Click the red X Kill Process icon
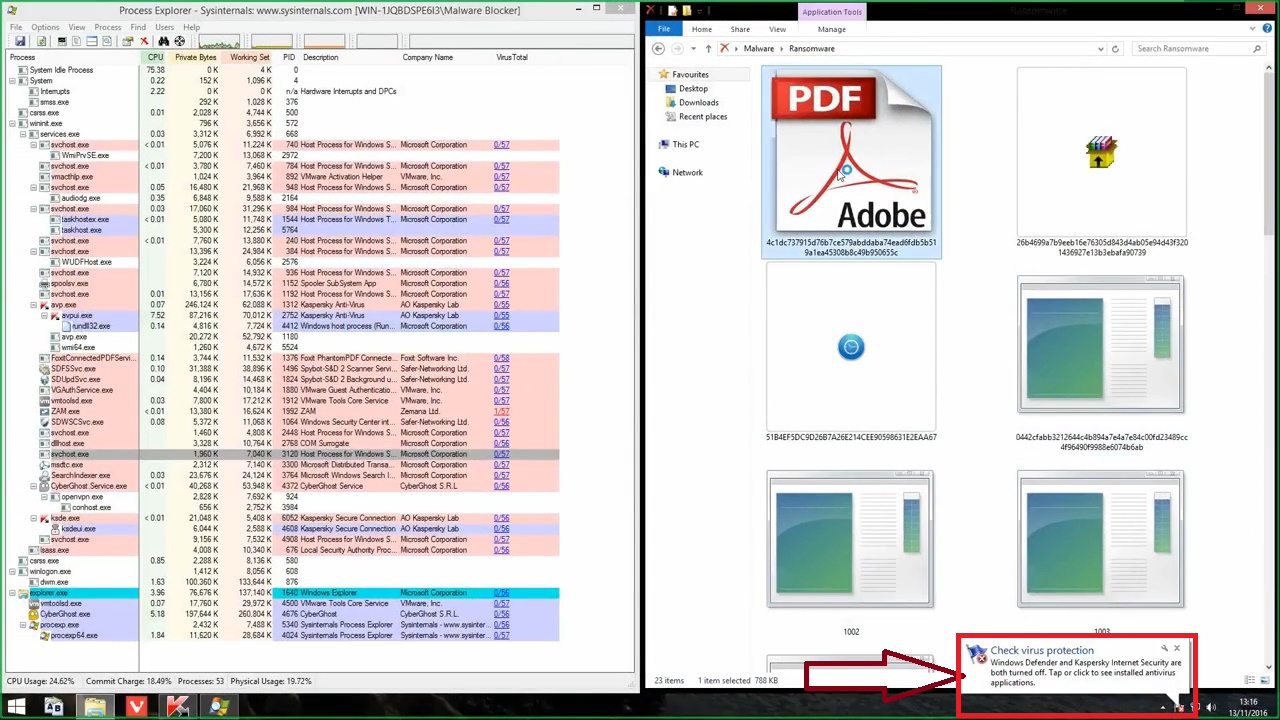 (x=144, y=41)
